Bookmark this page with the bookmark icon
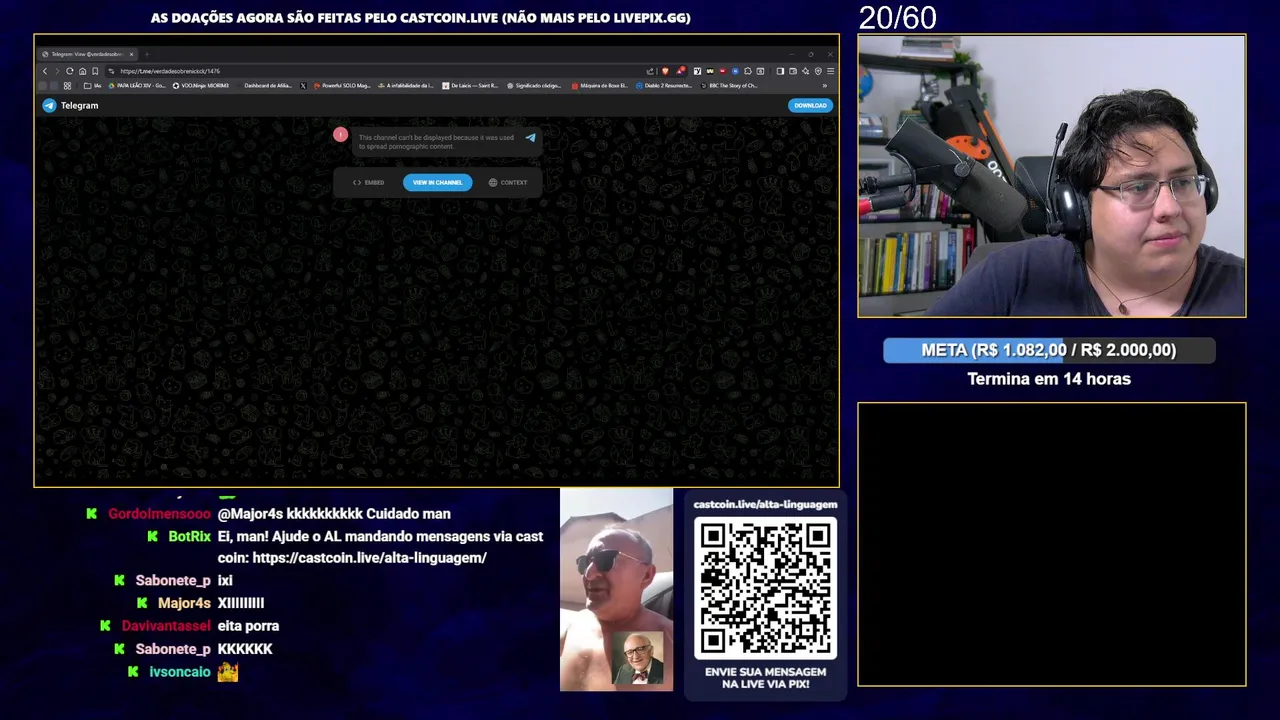Screen dimensions: 1280x720 tap(95, 71)
